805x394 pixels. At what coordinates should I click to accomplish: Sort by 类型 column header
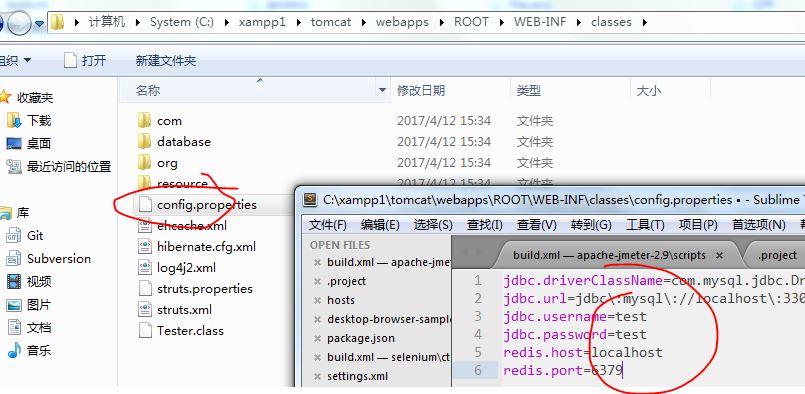click(570, 90)
